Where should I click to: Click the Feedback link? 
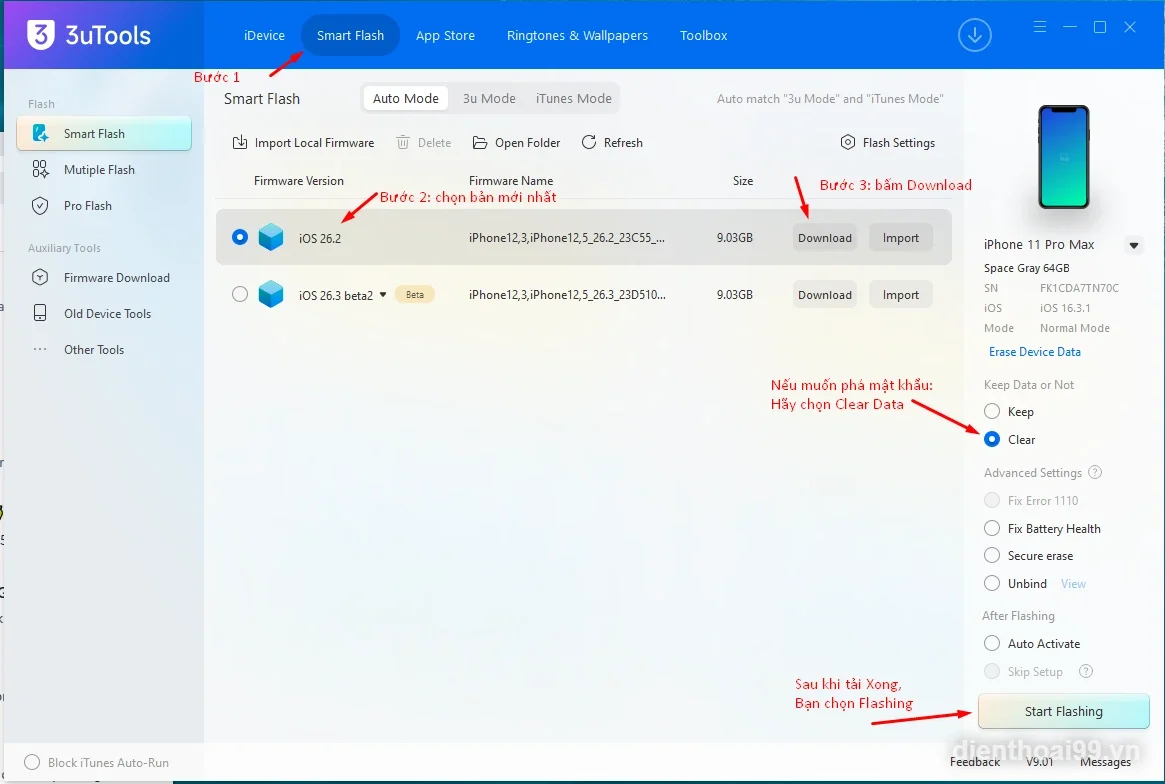click(x=975, y=762)
